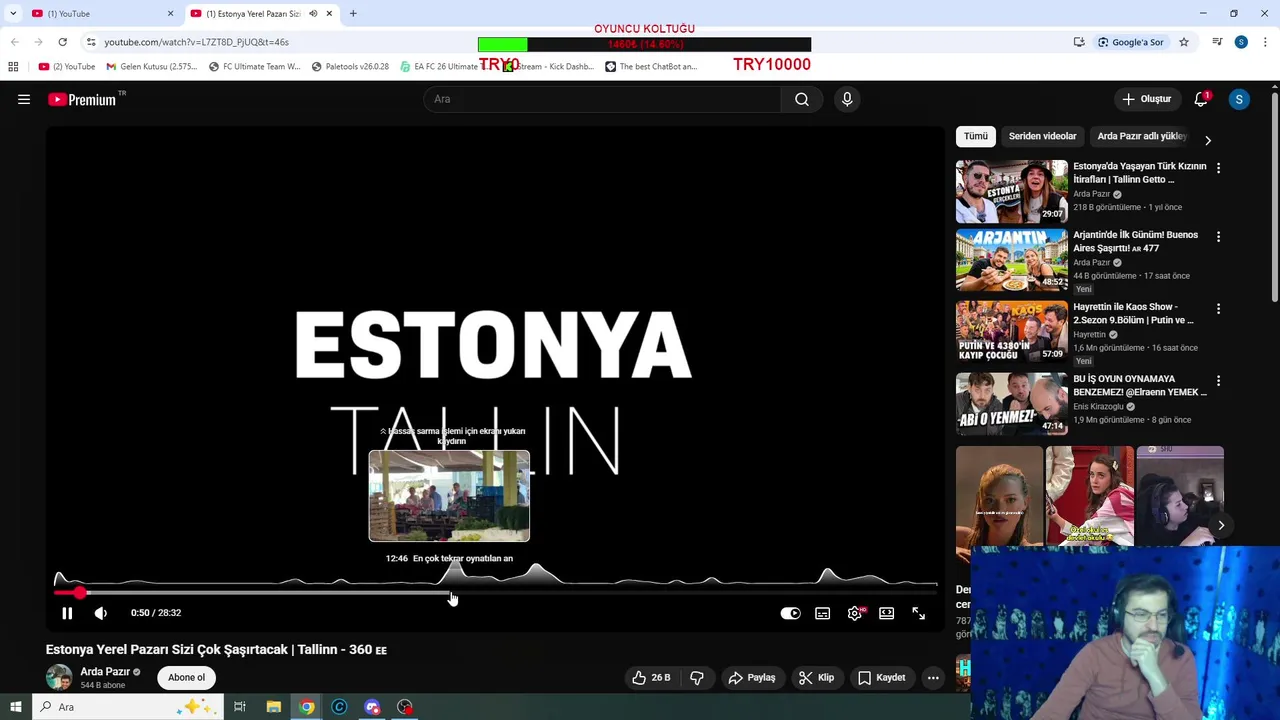Enter fullscreen mode
1280x720 pixels.
(919, 613)
